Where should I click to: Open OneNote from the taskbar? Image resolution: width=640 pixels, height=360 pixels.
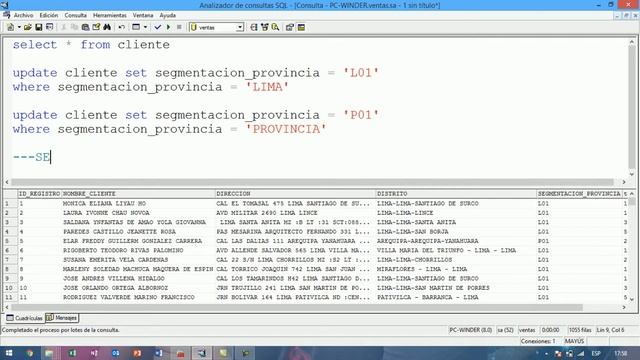[x=94, y=353]
